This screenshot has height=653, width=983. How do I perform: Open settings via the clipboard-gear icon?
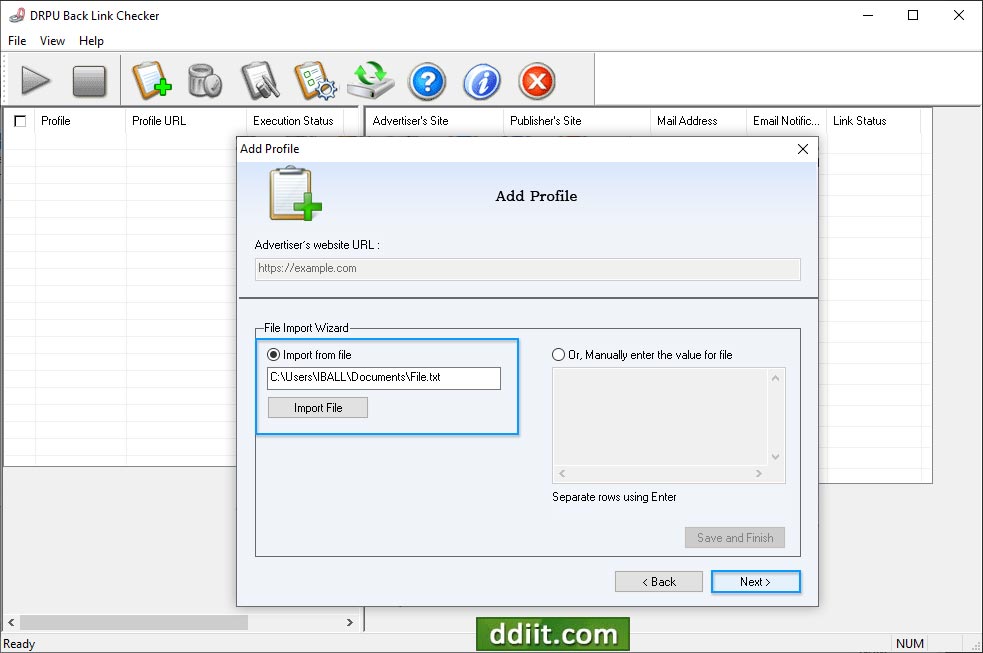(x=315, y=81)
